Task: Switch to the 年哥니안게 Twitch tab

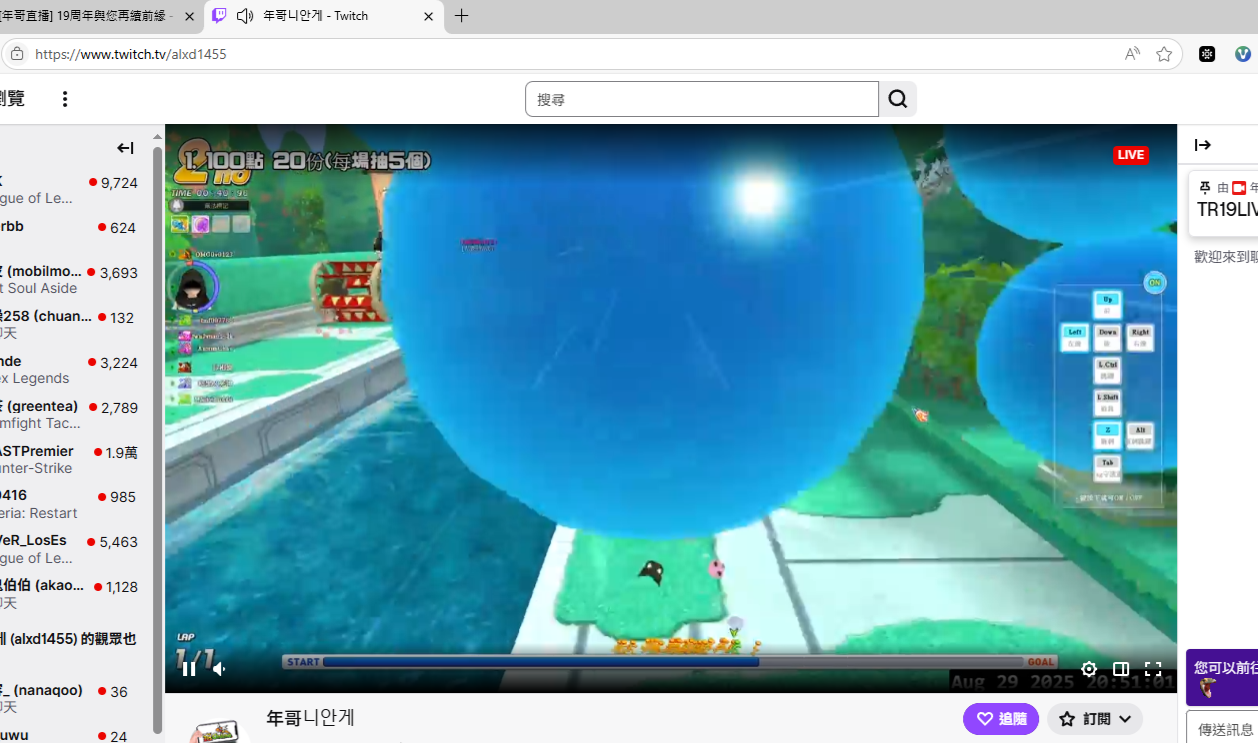Action: coord(315,16)
